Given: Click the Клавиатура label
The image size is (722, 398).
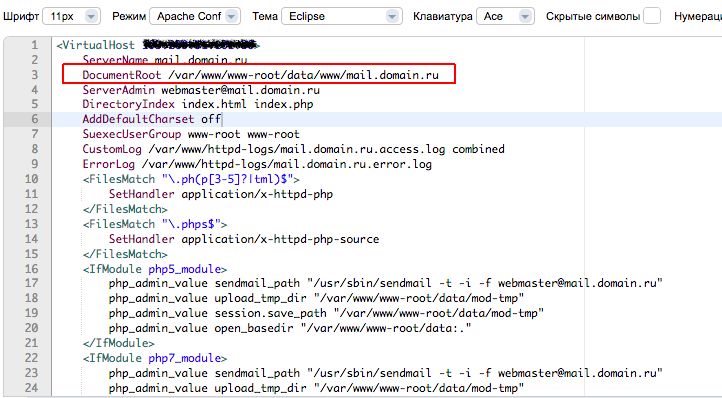Looking at the screenshot, I should tap(443, 16).
